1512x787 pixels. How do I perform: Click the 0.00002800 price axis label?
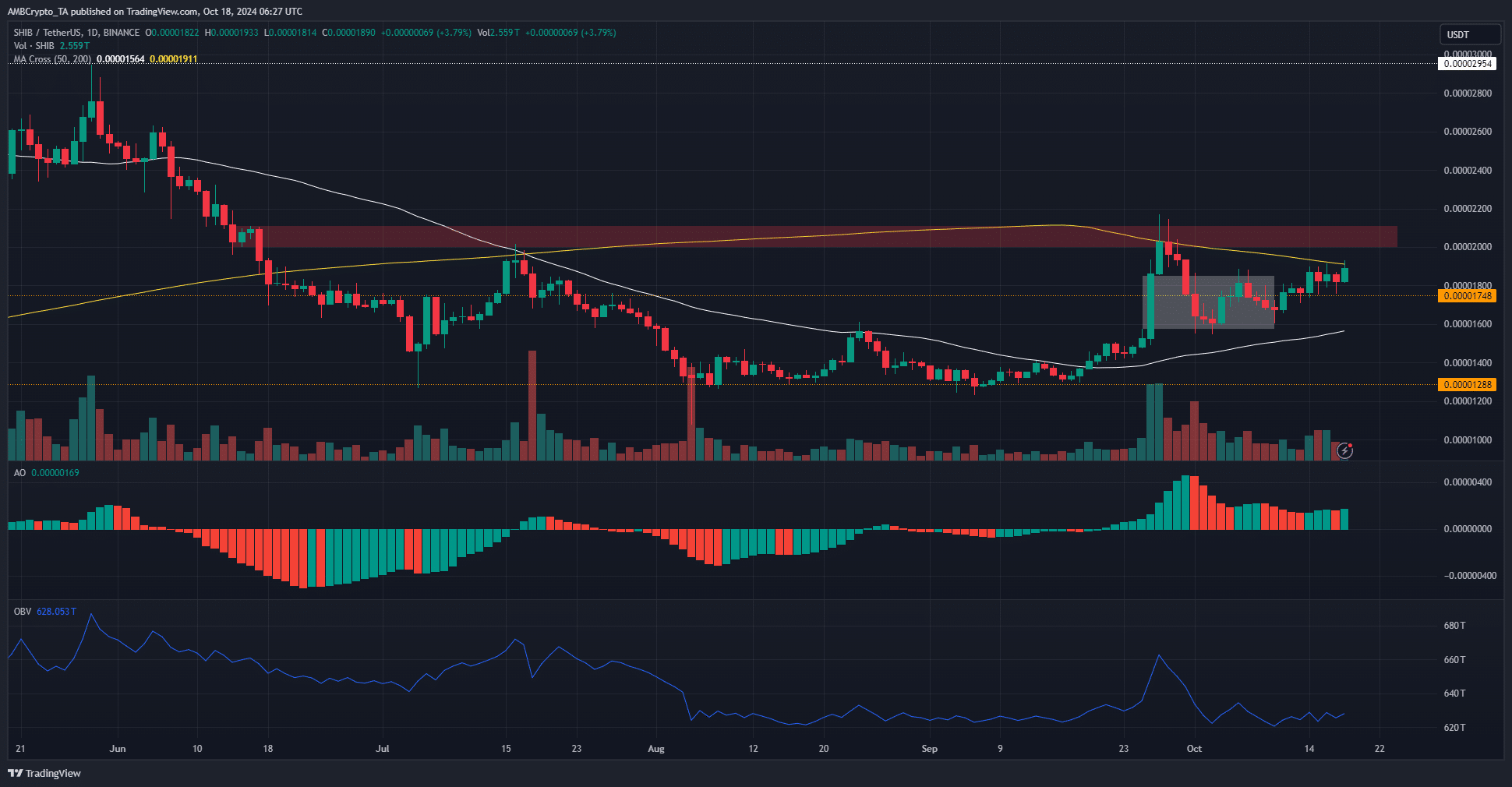[1468, 94]
